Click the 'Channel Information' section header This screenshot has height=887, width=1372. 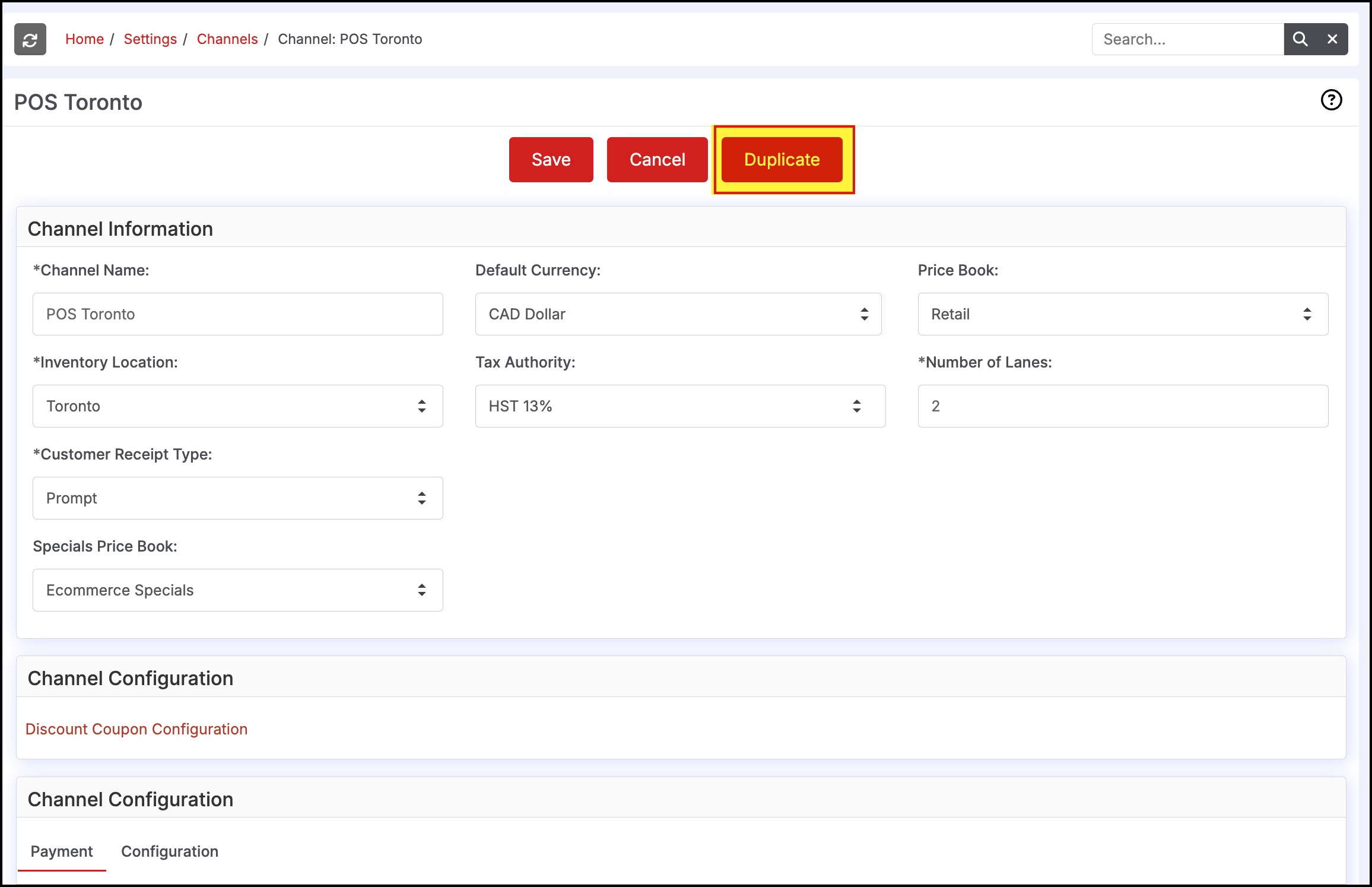point(120,229)
